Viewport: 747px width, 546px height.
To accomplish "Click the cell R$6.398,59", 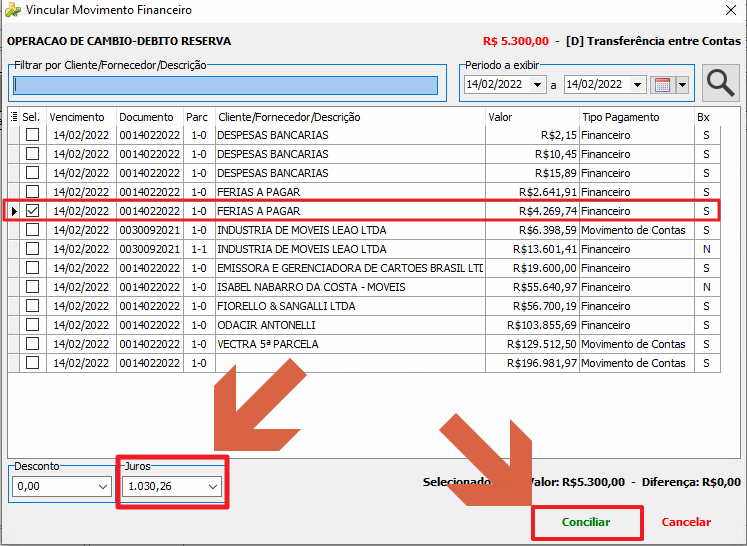I will click(532, 230).
